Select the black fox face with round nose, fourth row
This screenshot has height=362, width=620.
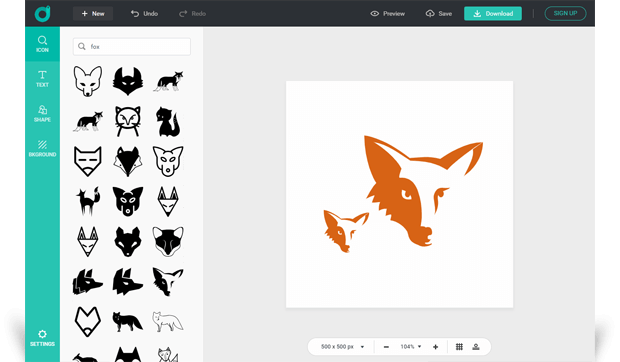128,202
